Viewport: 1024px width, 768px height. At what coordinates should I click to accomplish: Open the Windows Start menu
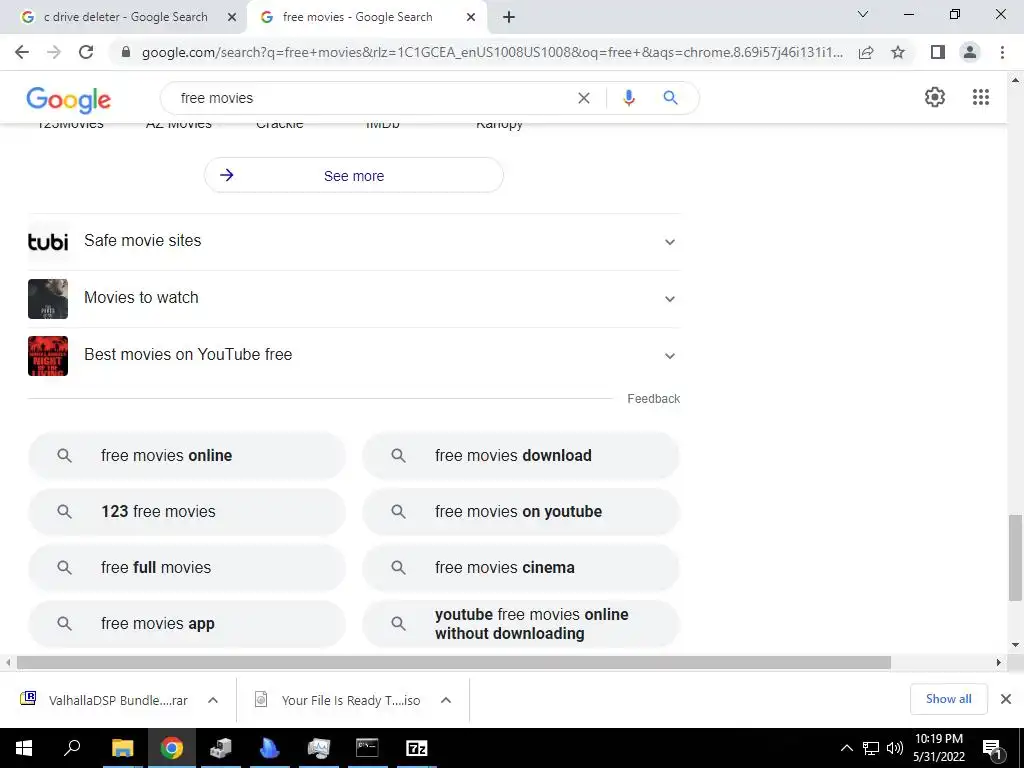click(24, 748)
